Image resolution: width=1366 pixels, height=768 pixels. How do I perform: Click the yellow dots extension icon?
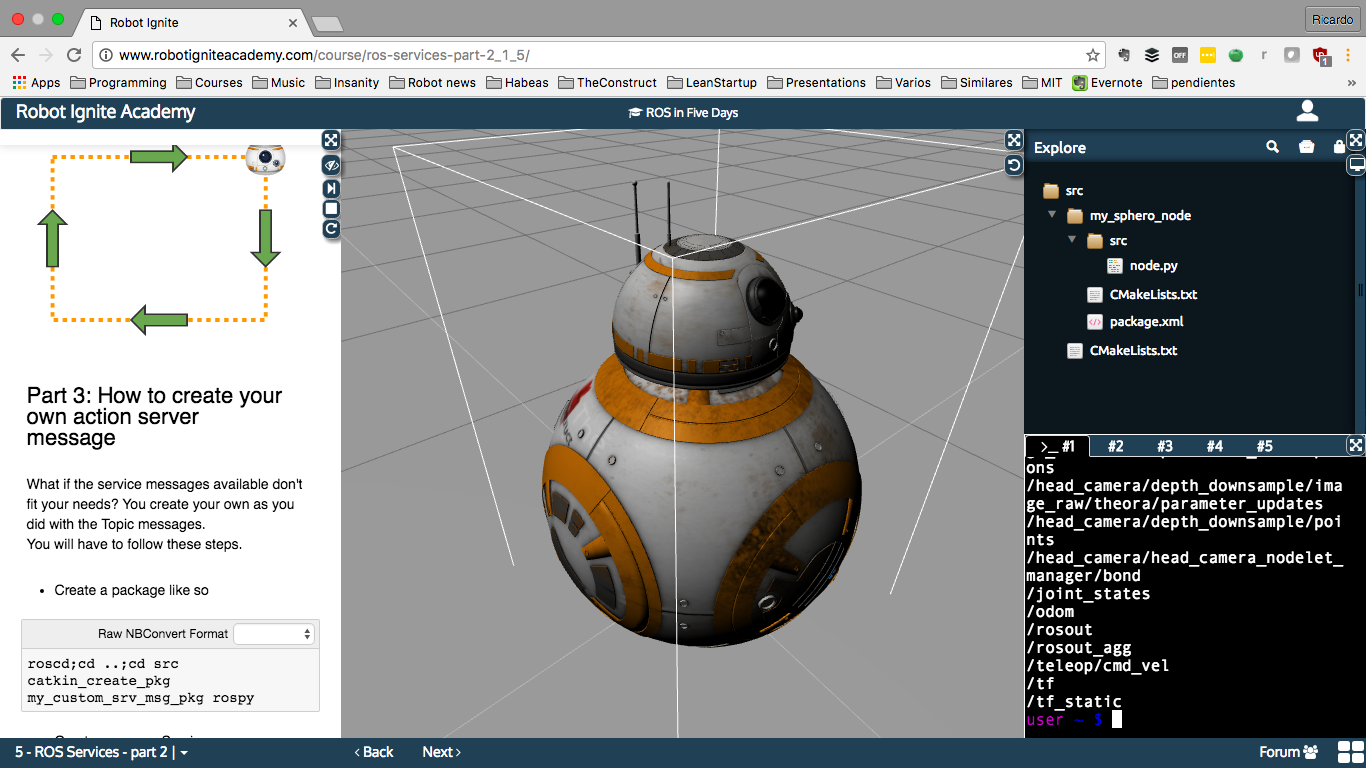1208,55
